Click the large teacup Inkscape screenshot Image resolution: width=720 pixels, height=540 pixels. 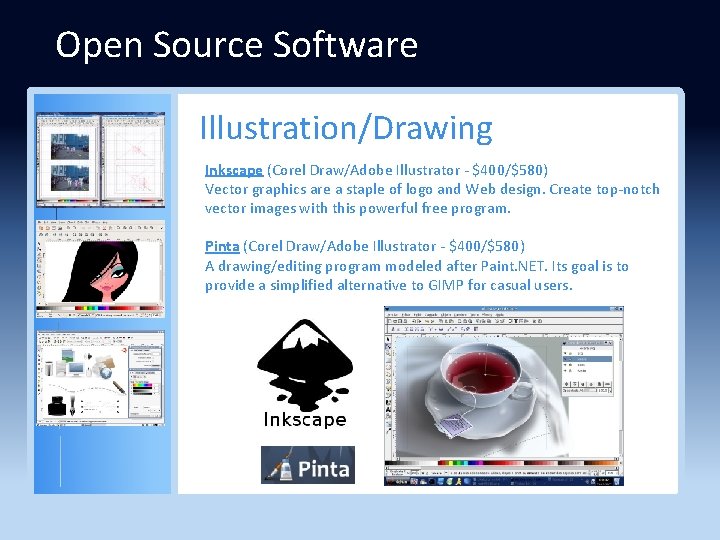tap(504, 396)
